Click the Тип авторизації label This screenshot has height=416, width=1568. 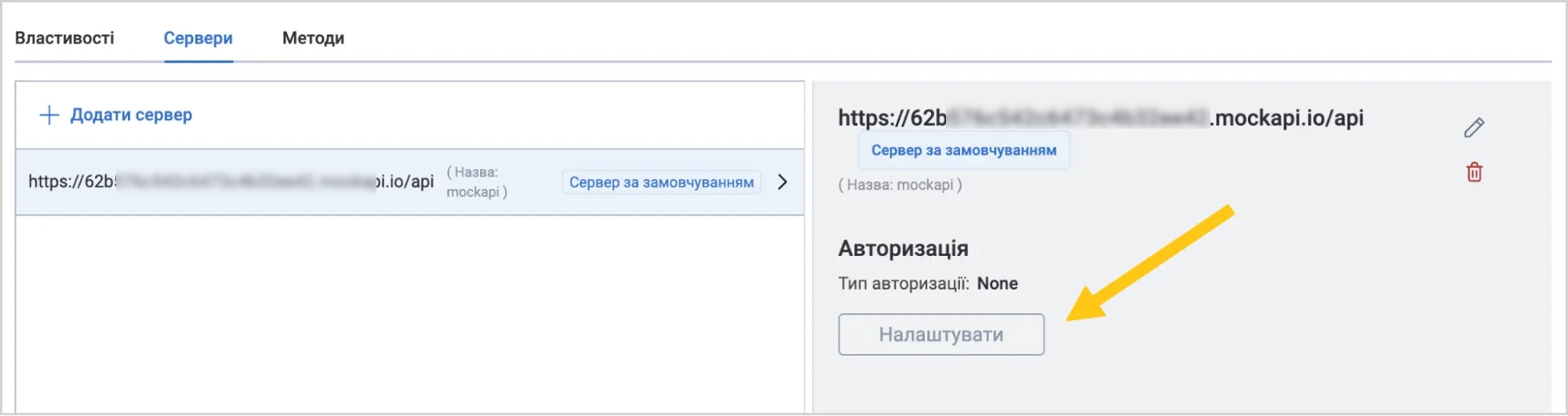click(x=904, y=283)
